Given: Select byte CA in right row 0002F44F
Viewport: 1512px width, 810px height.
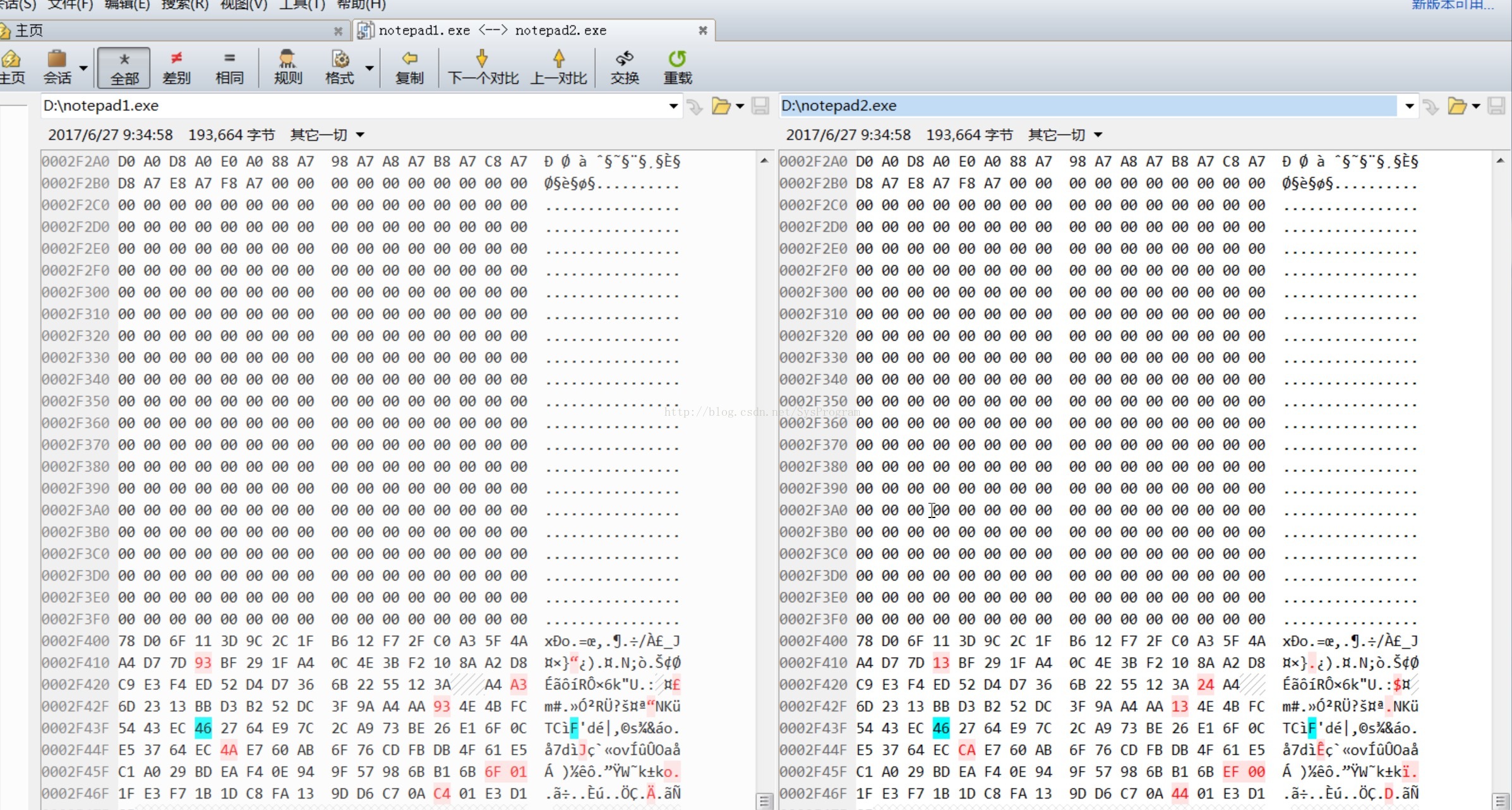Looking at the screenshot, I should [x=967, y=750].
